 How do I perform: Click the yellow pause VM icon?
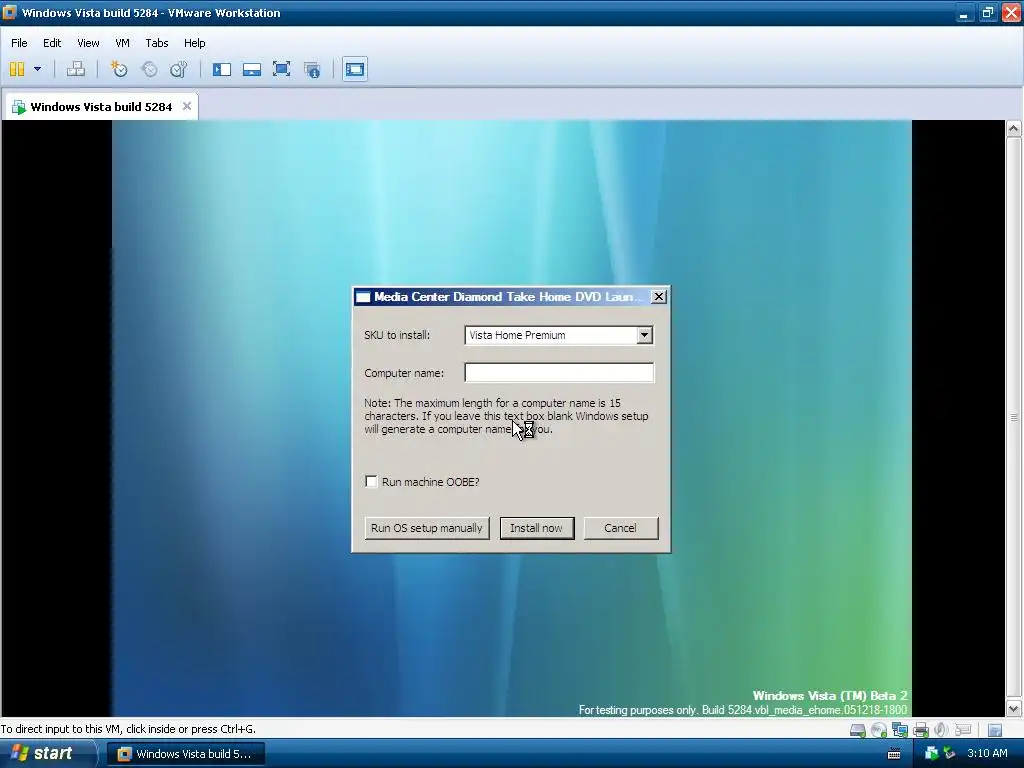[17, 69]
